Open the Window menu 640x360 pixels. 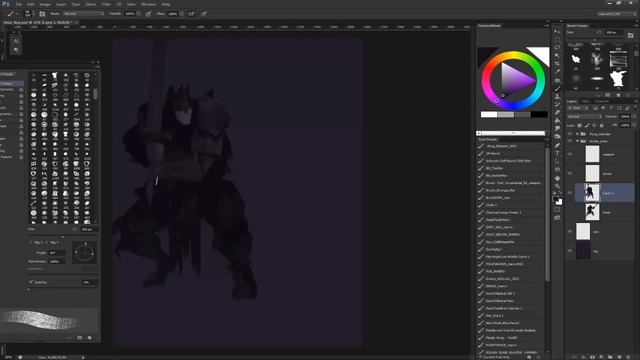click(x=148, y=4)
